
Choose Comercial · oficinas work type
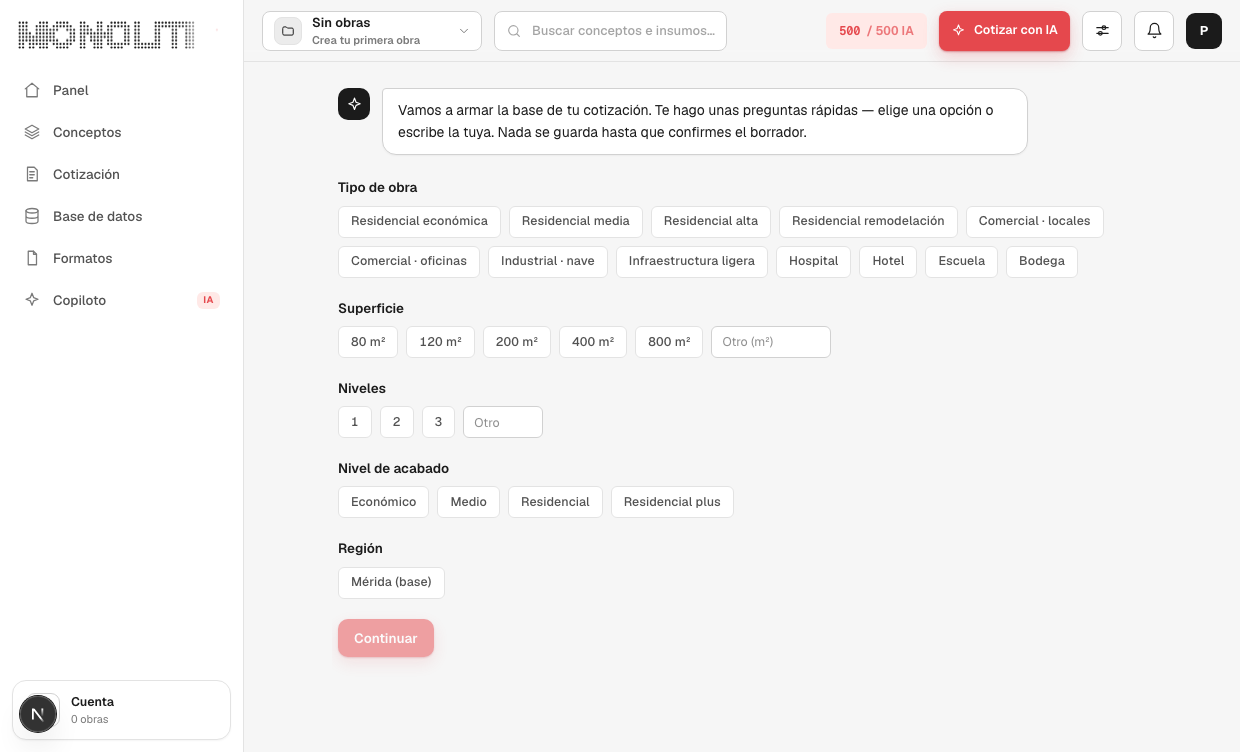[x=409, y=261]
